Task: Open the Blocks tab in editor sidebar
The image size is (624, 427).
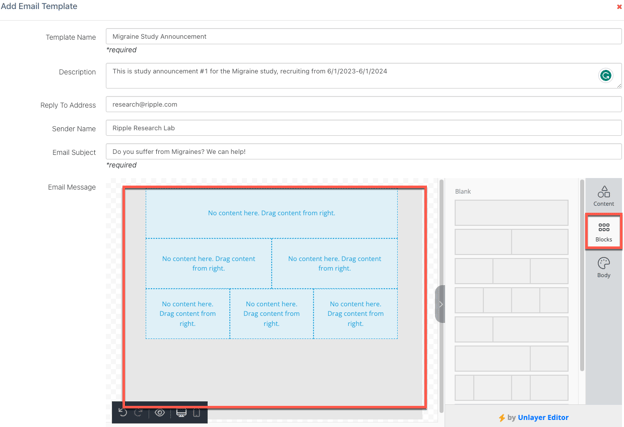Action: [x=603, y=232]
